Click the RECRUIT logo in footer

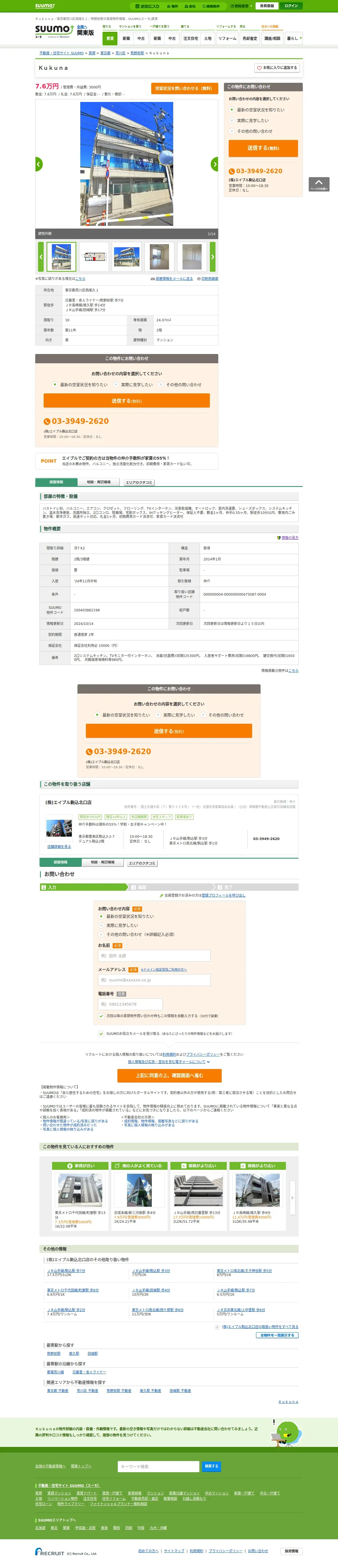click(50, 1552)
